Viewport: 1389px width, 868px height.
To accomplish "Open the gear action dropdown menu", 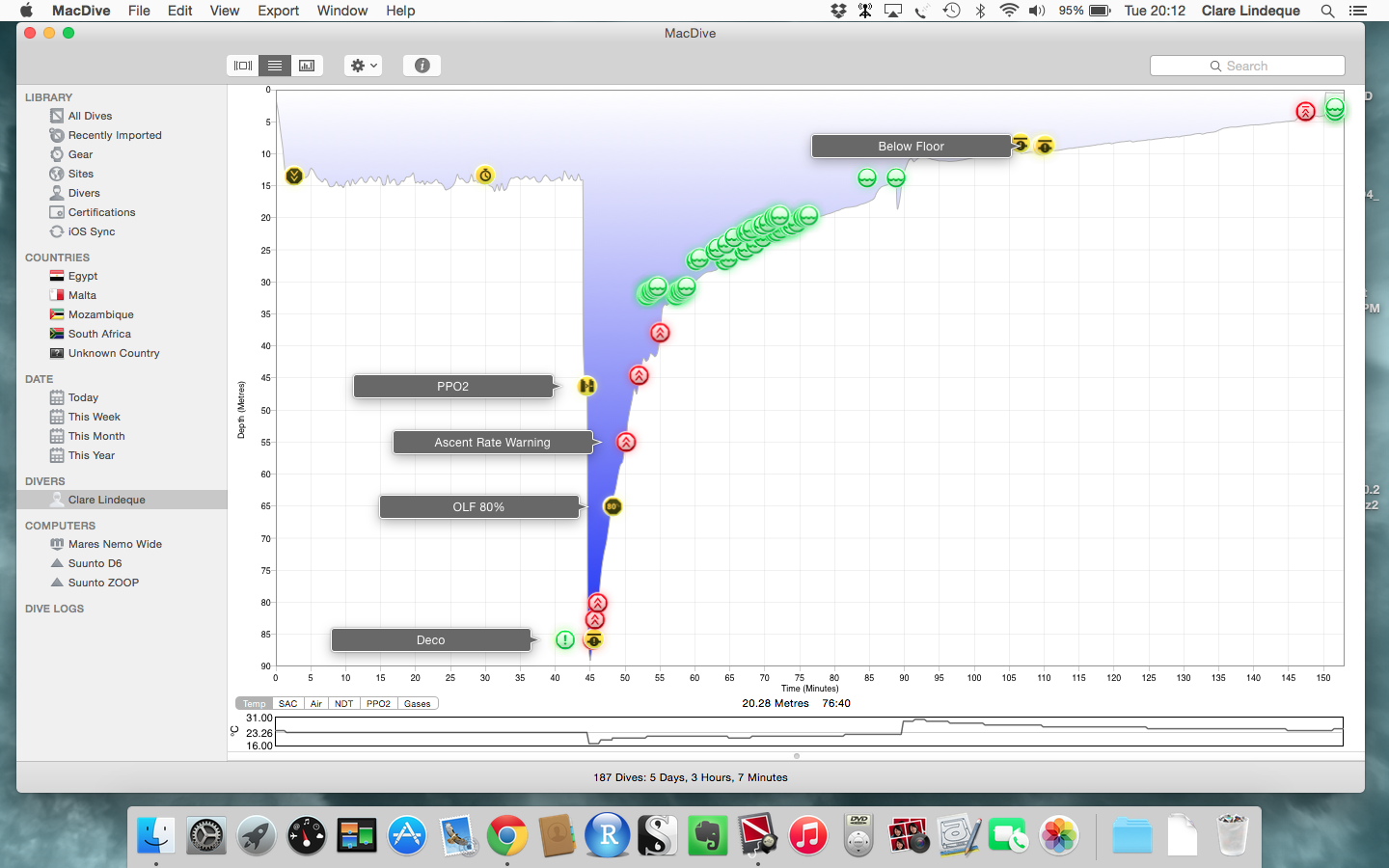I will pos(363,66).
